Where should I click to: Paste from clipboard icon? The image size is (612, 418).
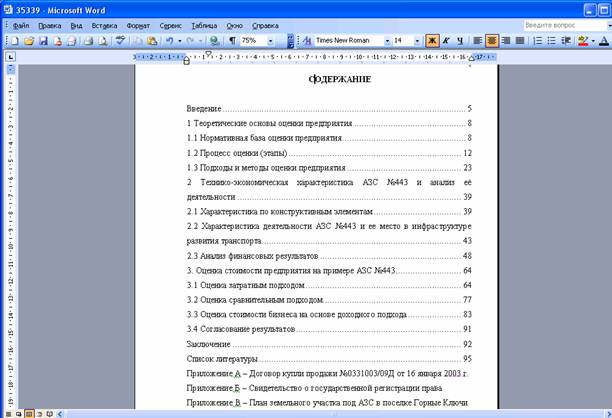(152, 41)
